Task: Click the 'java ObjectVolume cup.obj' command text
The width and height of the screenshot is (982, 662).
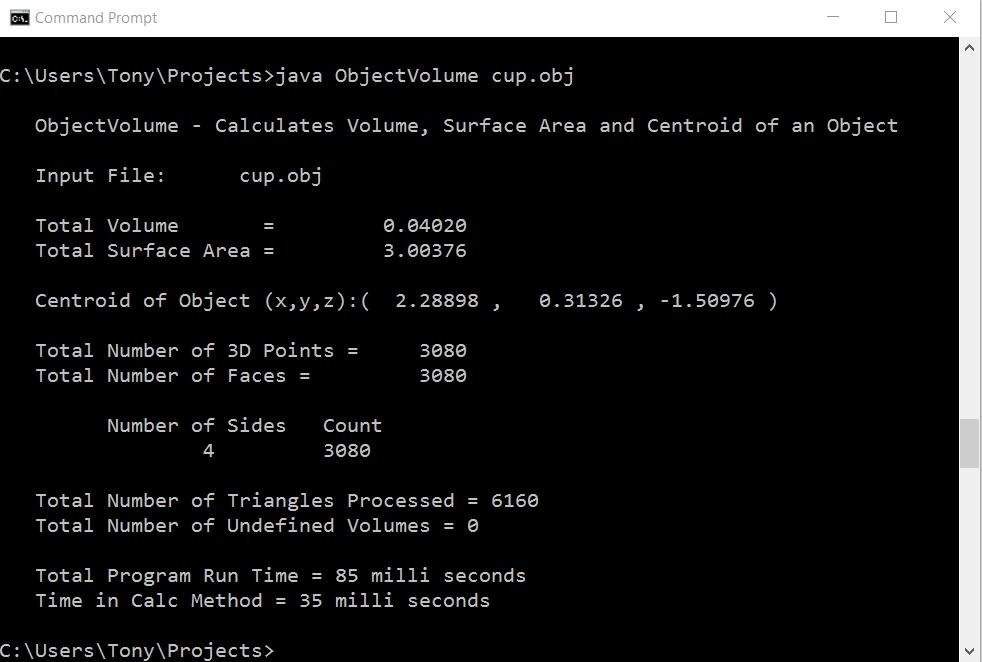Action: click(x=424, y=76)
